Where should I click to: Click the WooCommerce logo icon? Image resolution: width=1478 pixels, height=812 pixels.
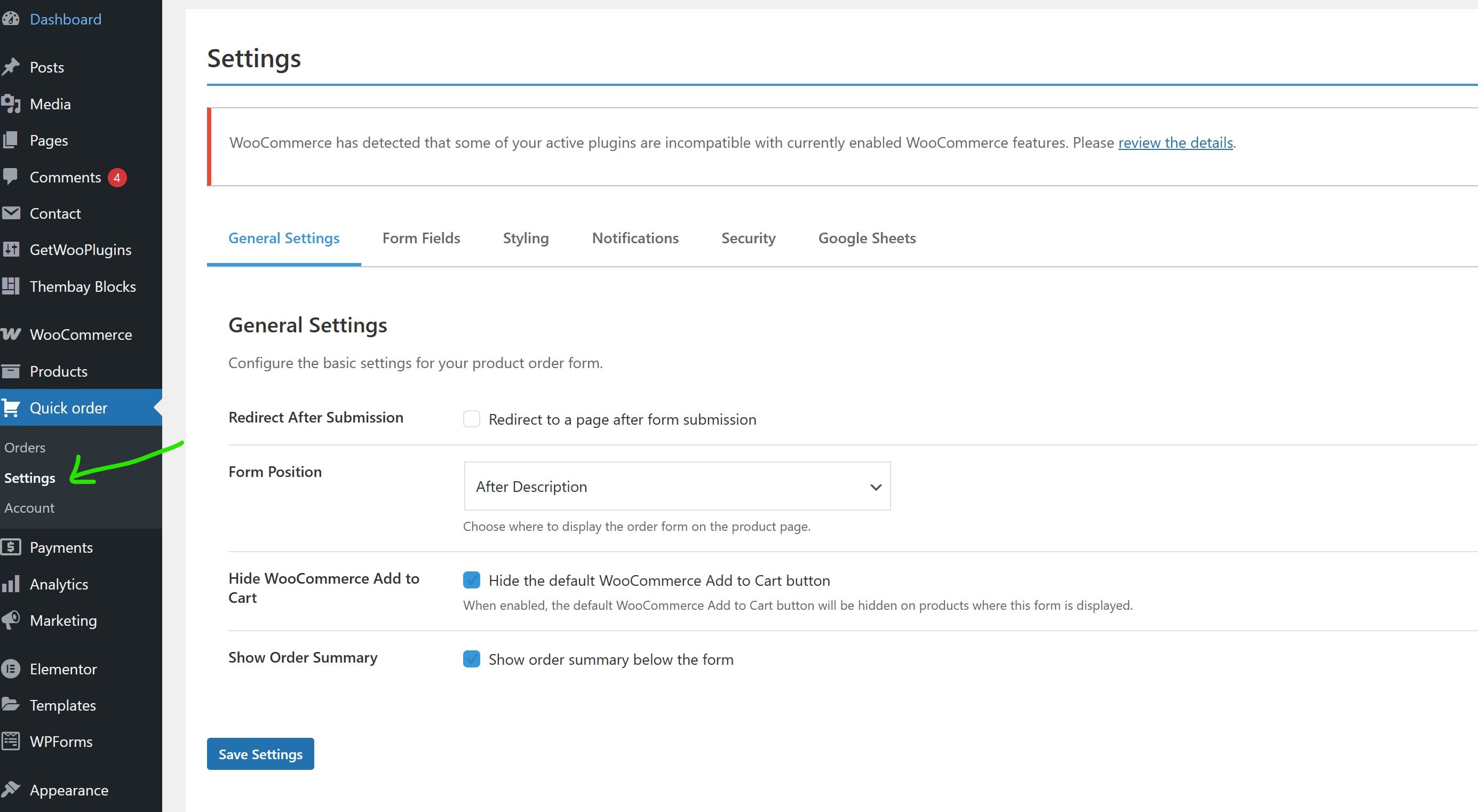10,334
